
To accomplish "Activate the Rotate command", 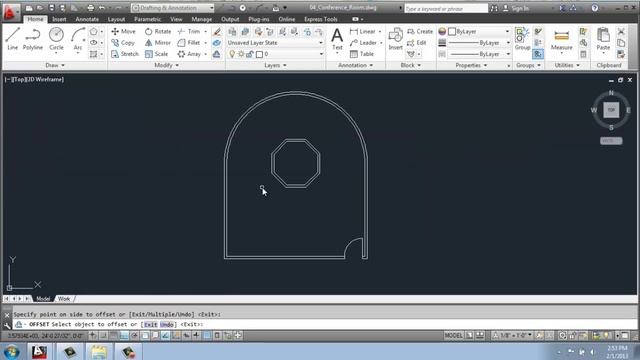I will tap(158, 31).
